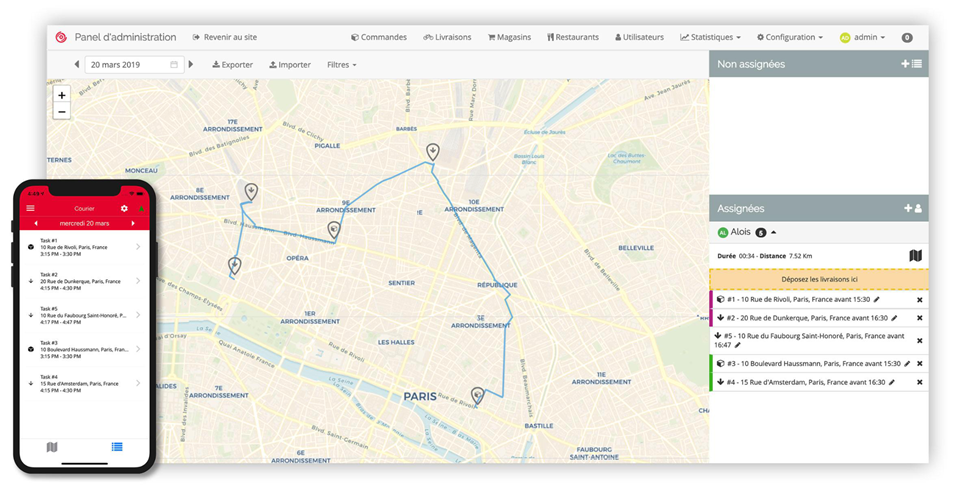Add a courier in Assignées panel

[912, 208]
